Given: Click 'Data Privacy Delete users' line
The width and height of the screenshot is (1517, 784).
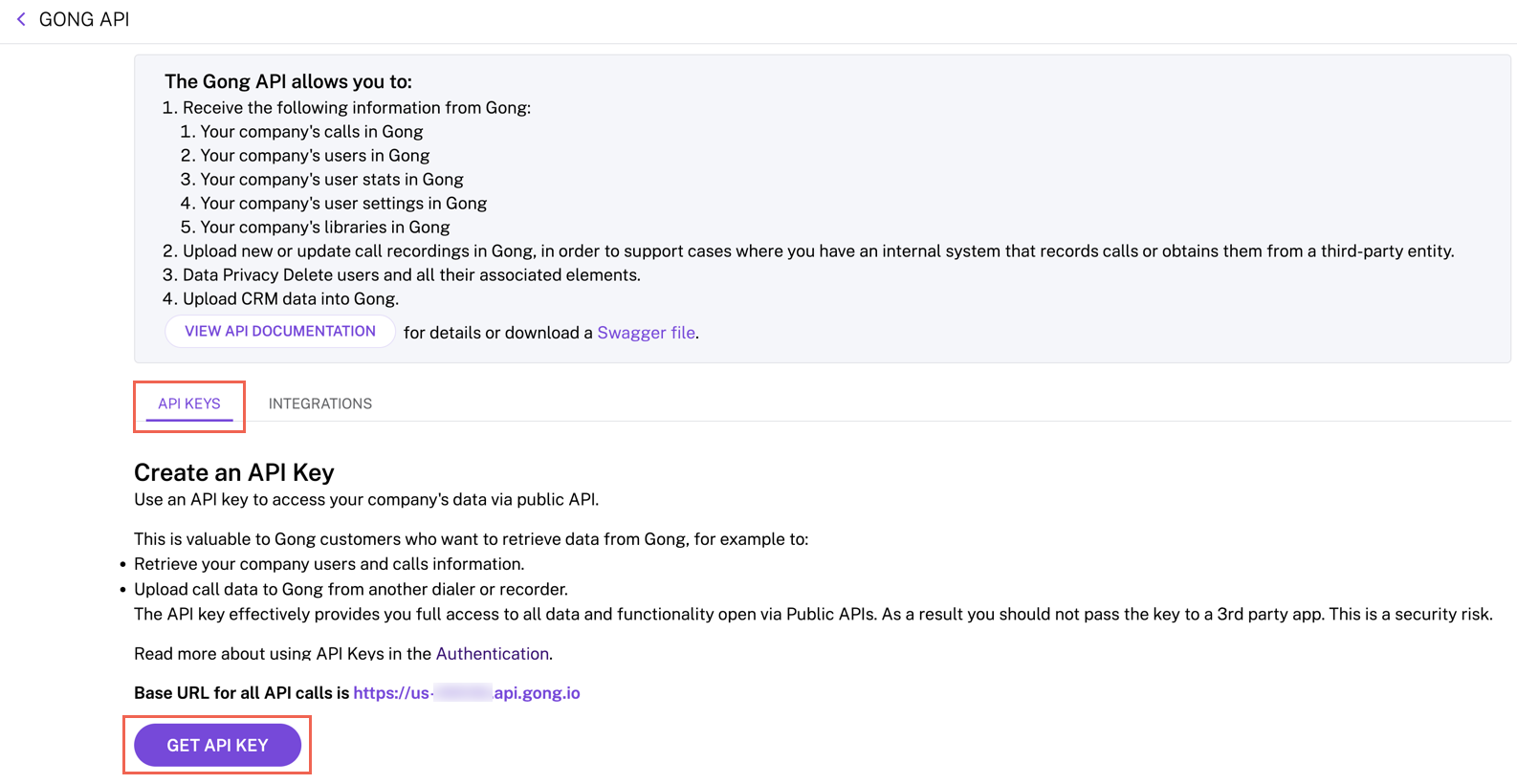Looking at the screenshot, I should point(411,275).
